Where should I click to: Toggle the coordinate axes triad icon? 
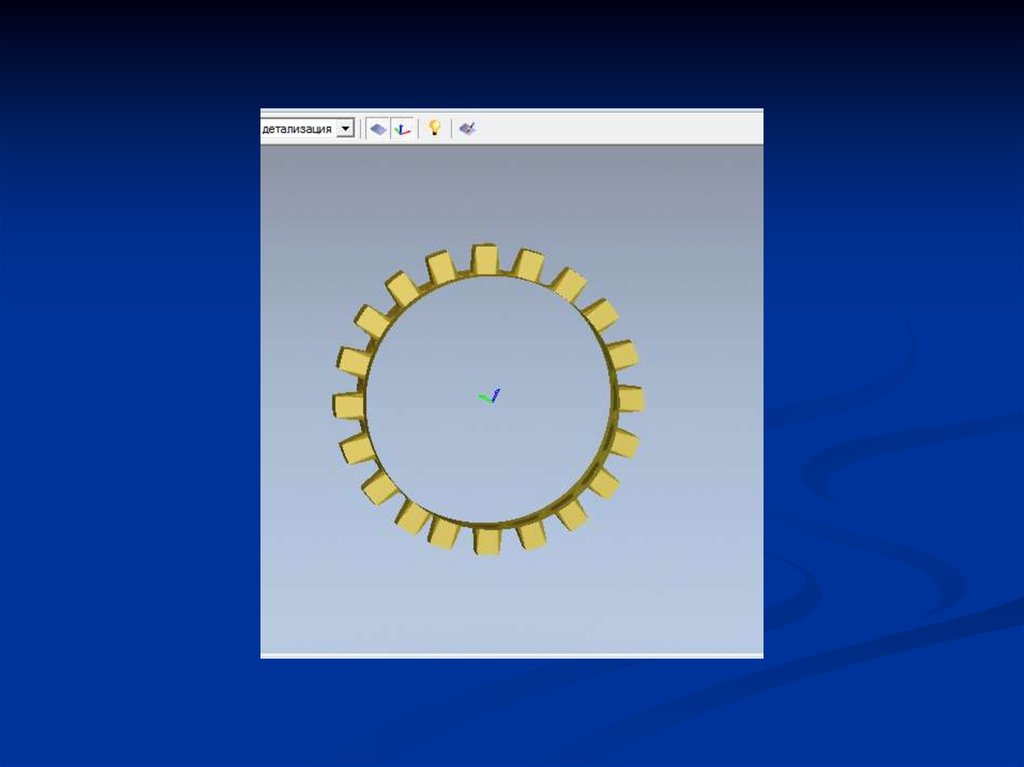click(x=401, y=128)
